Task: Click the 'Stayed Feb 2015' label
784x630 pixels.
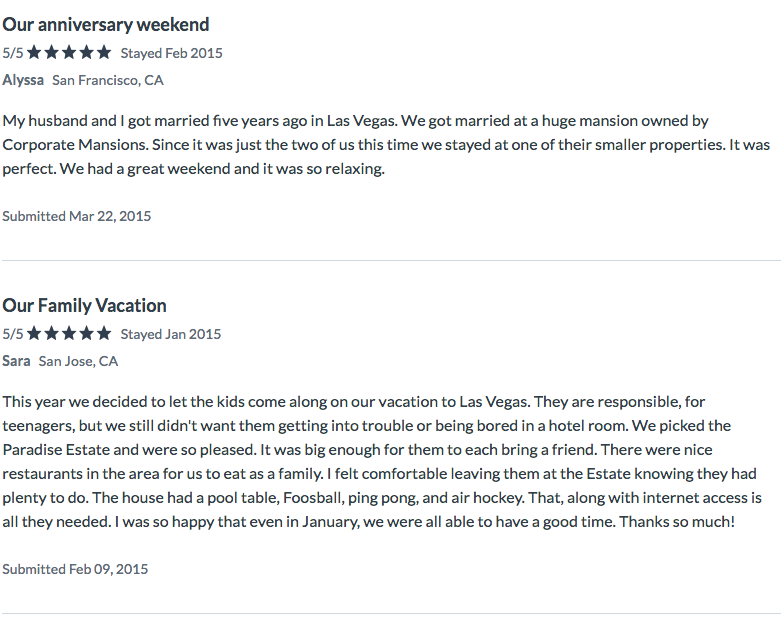Action: tap(172, 53)
